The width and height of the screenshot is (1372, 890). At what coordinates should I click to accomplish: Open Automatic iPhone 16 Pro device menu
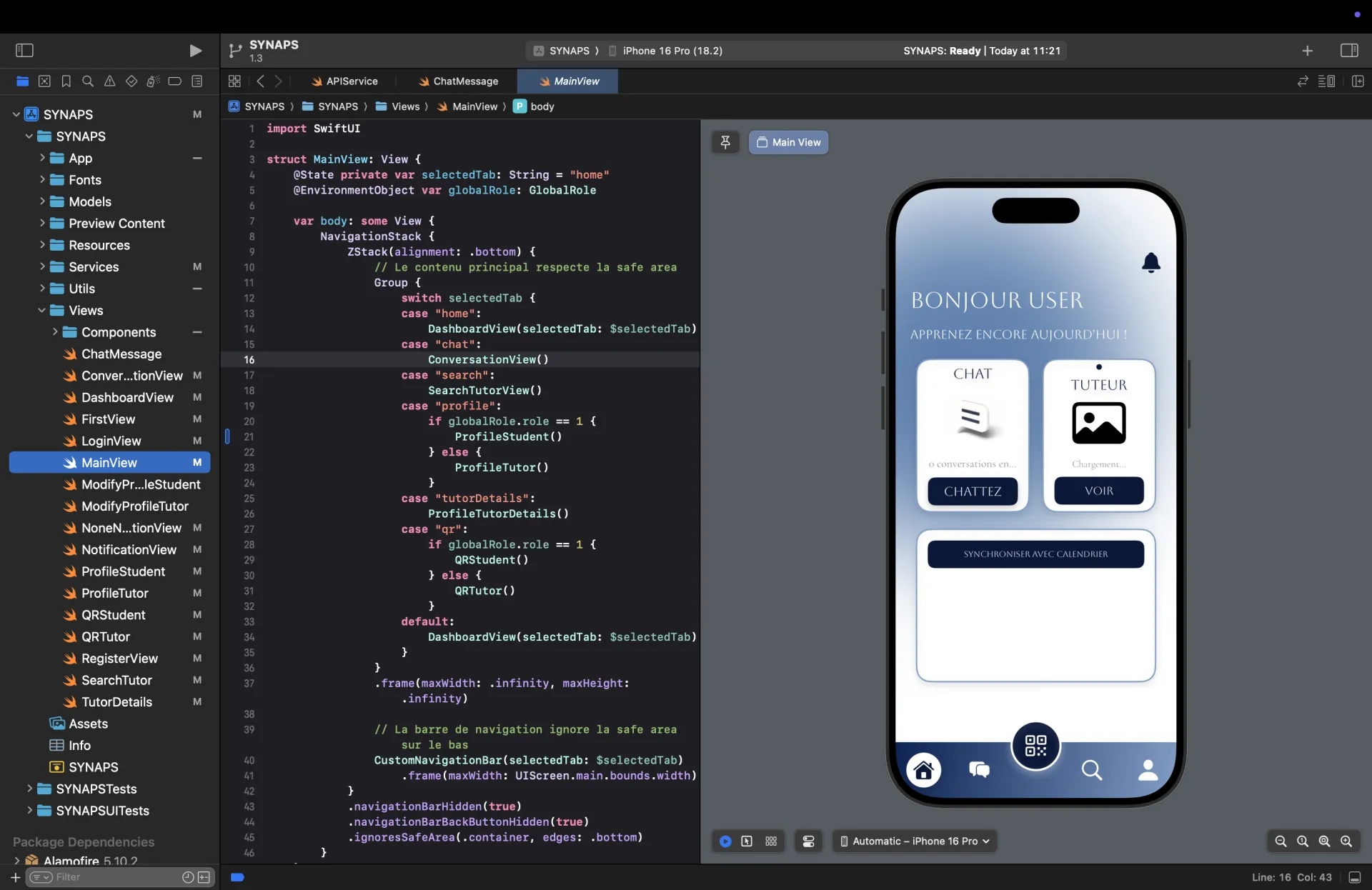[x=914, y=841]
